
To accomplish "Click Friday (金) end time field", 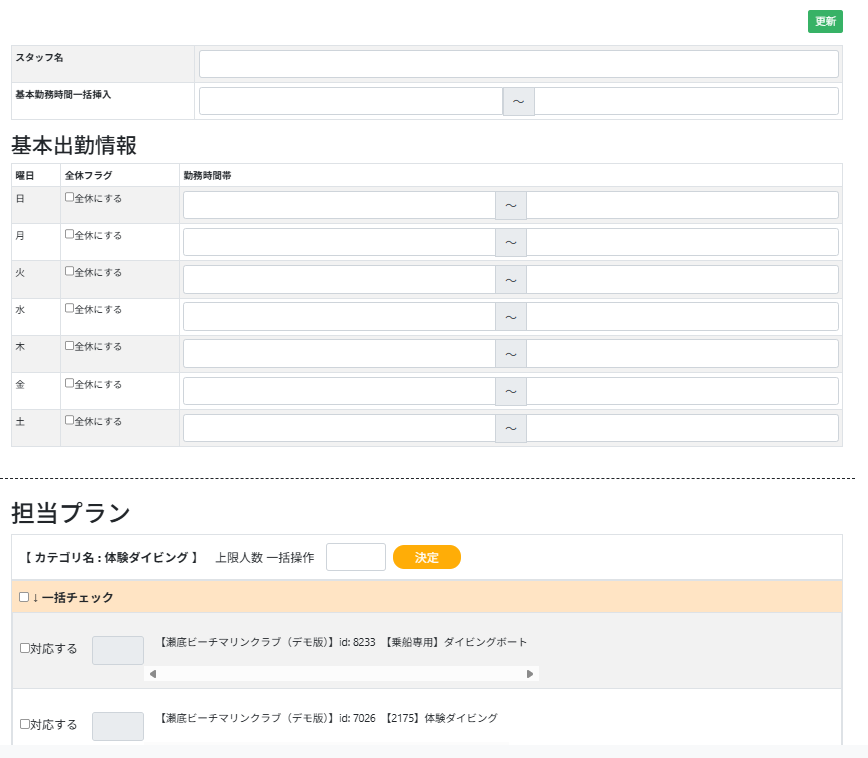I will [x=682, y=391].
